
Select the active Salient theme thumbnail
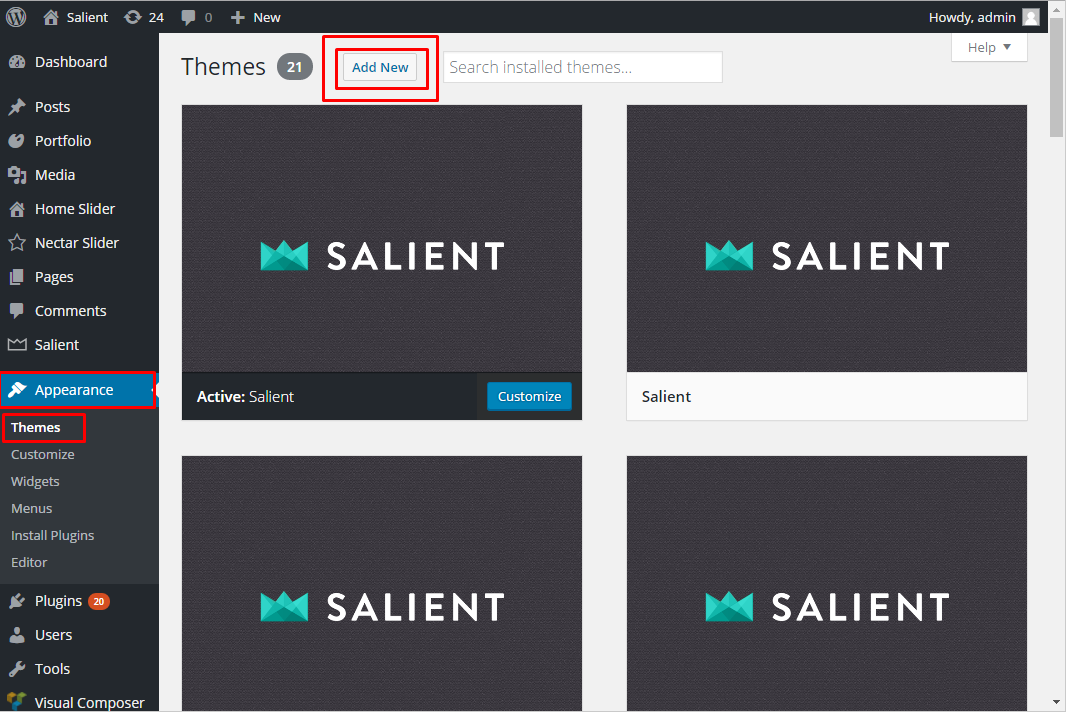point(382,238)
